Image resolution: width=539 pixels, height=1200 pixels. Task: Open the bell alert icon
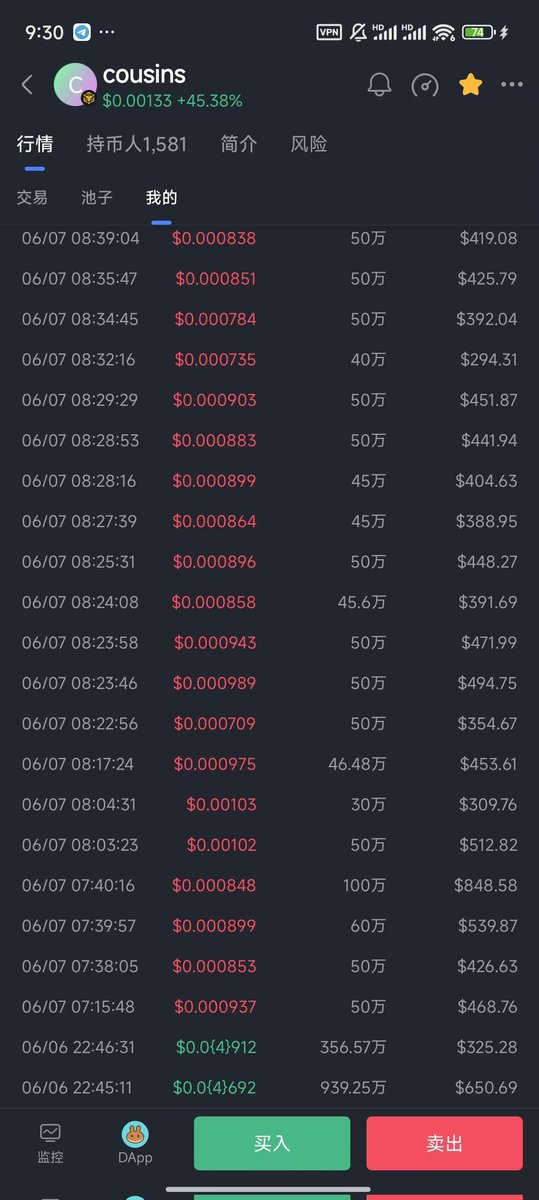[379, 85]
